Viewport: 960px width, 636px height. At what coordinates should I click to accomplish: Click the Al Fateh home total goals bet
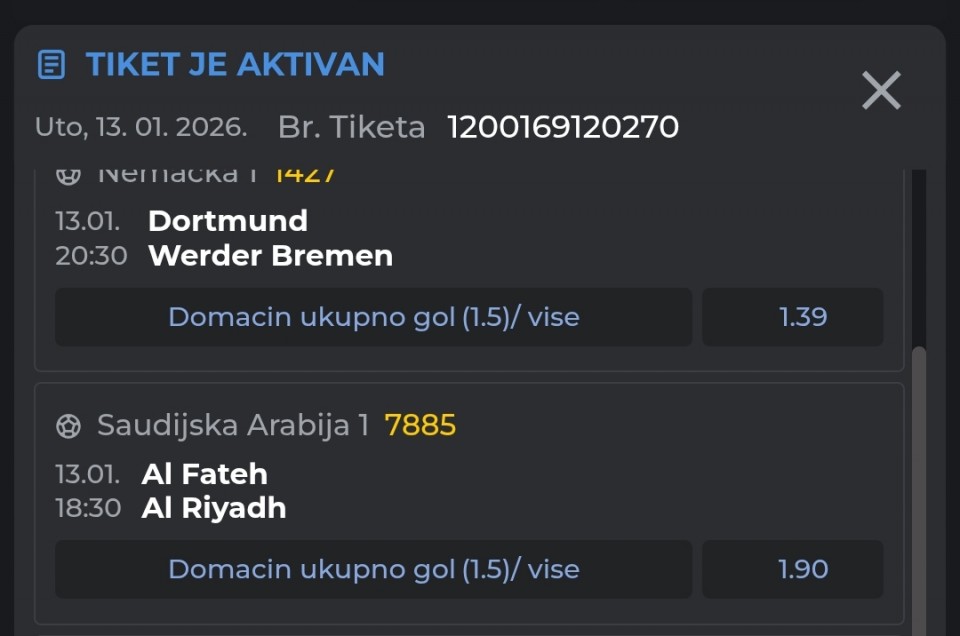[373, 569]
